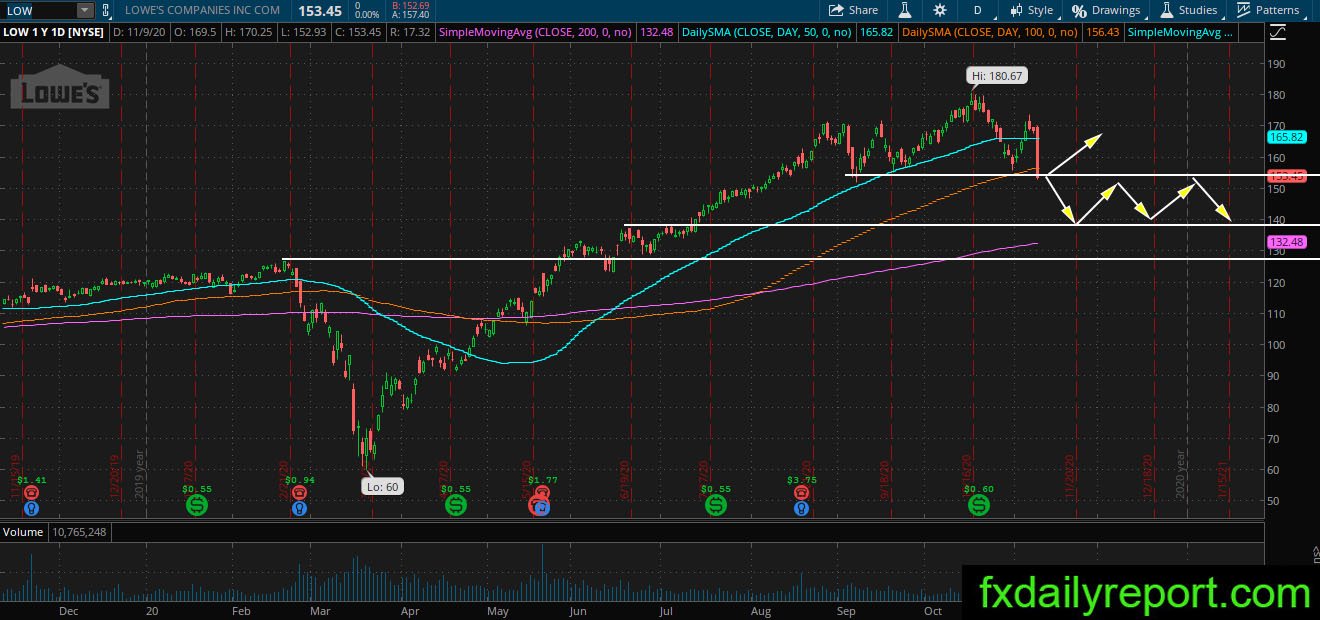The image size is (1320, 620).
Task: Open the Patterns menu
Action: (x=1268, y=10)
